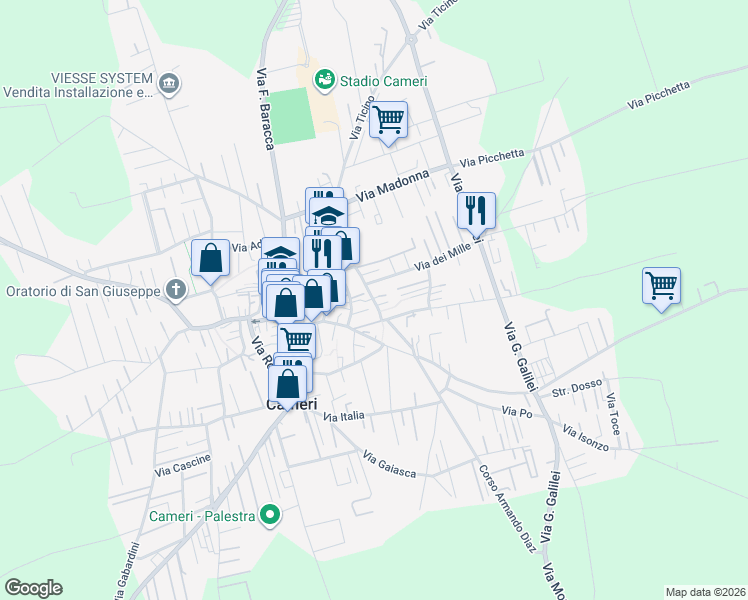
Task: Select the Oratorio di San Giuseppe label
Action: [x=83, y=291]
